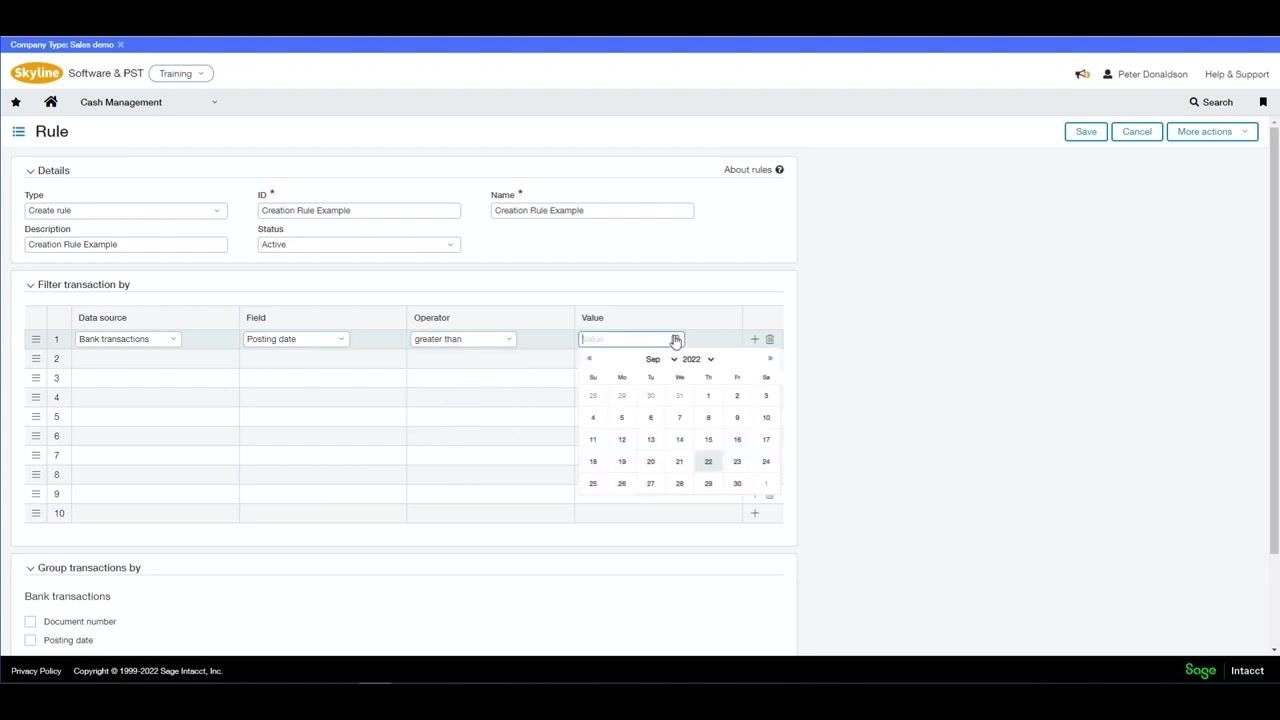Go to the home icon
This screenshot has height=720, width=1280.
coord(51,102)
